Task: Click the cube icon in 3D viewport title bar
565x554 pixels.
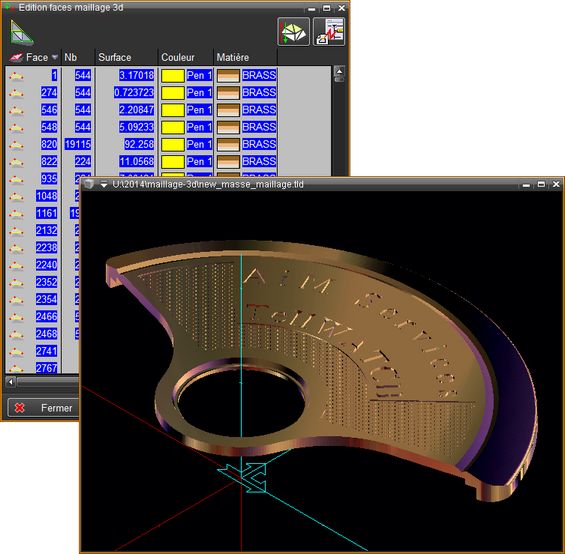Action: [x=89, y=184]
